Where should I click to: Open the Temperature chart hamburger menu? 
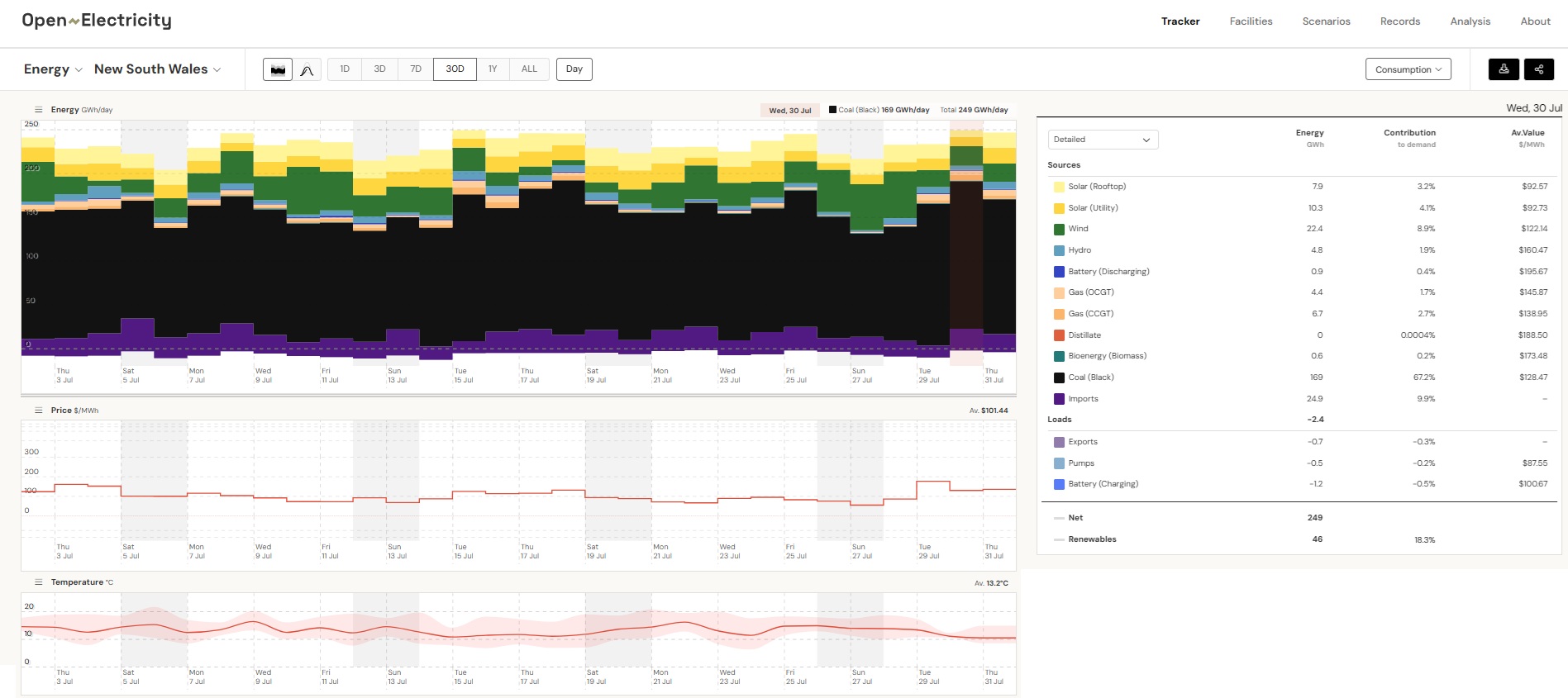point(38,582)
